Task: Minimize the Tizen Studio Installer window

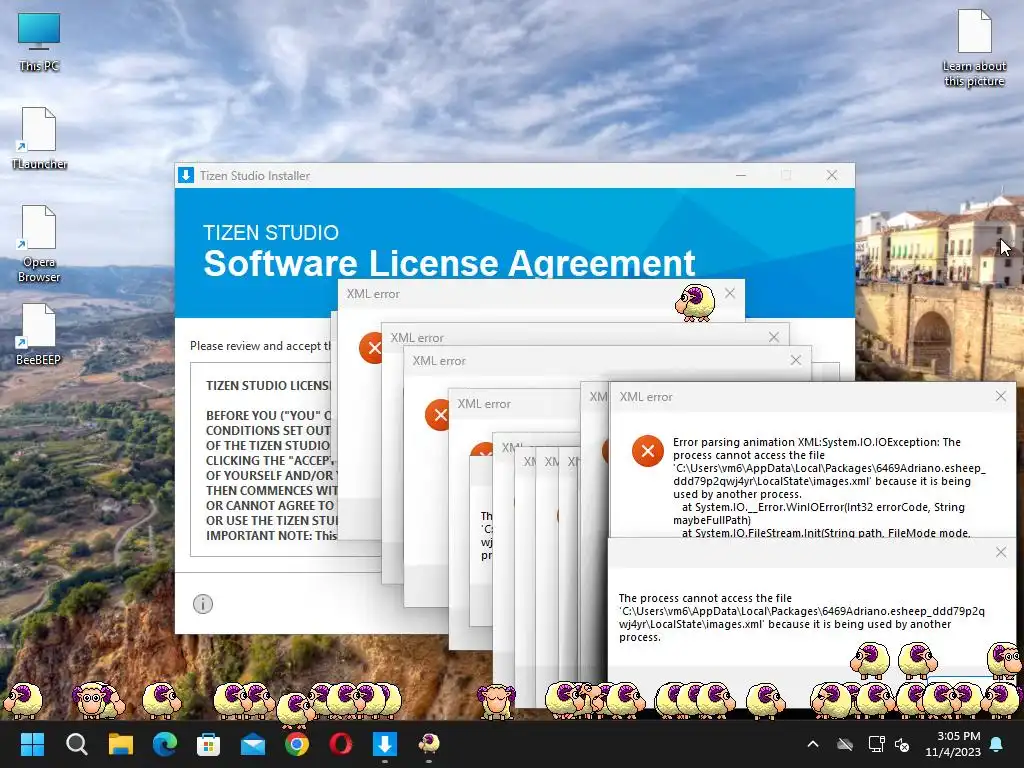Action: click(x=741, y=175)
